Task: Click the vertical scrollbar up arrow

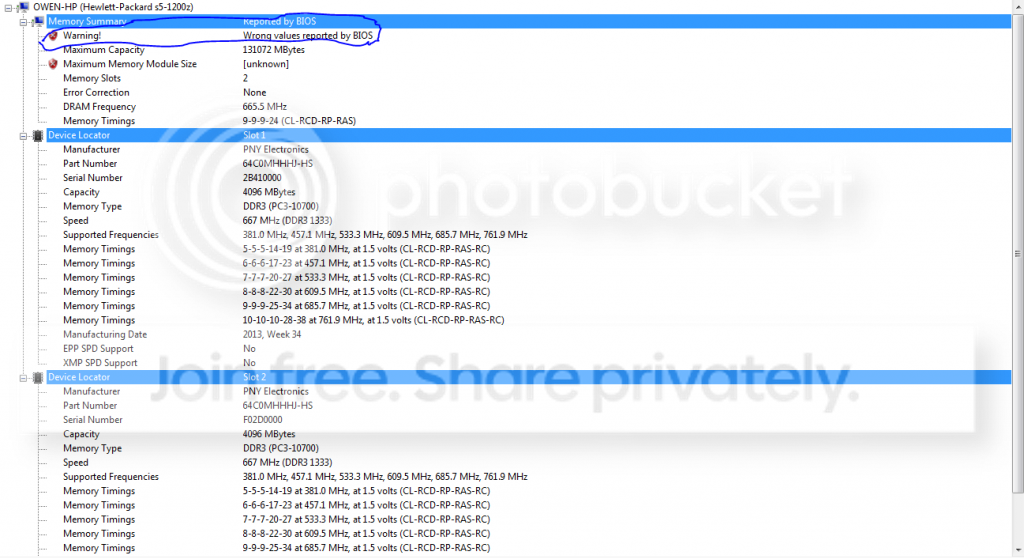Action: point(1017,7)
